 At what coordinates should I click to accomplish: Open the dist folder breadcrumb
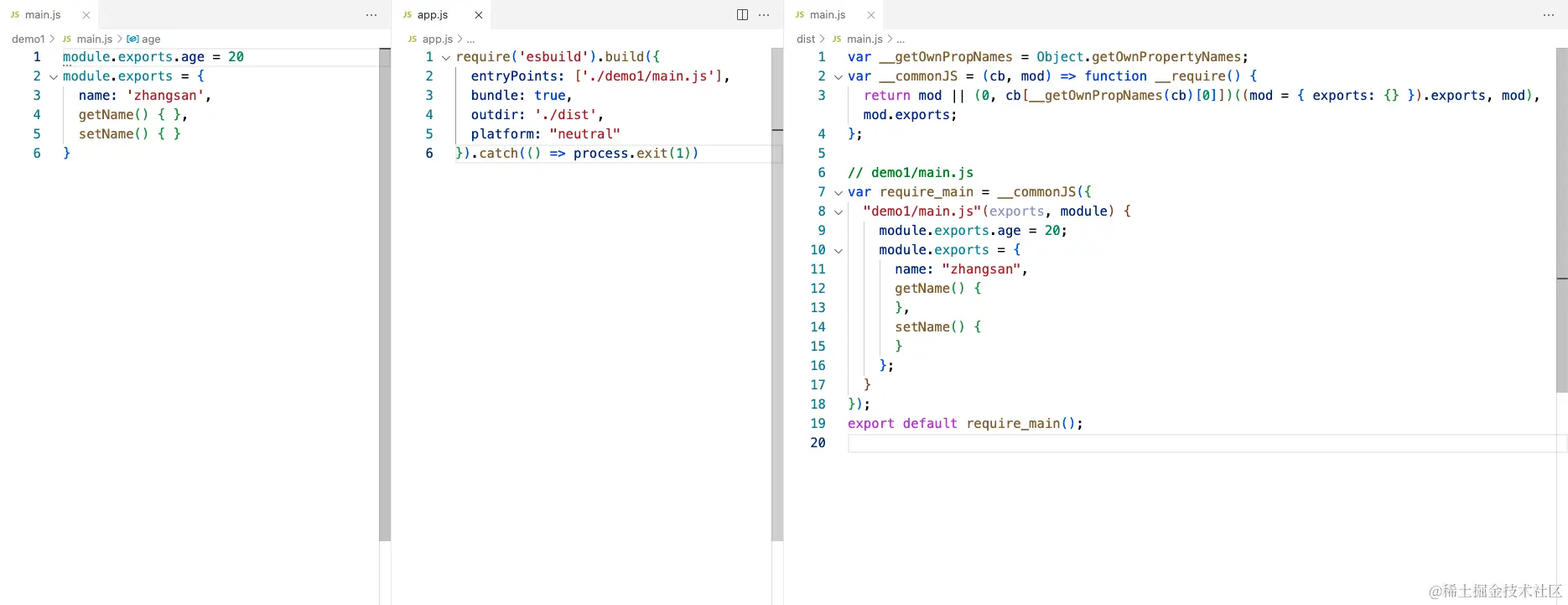pos(806,39)
